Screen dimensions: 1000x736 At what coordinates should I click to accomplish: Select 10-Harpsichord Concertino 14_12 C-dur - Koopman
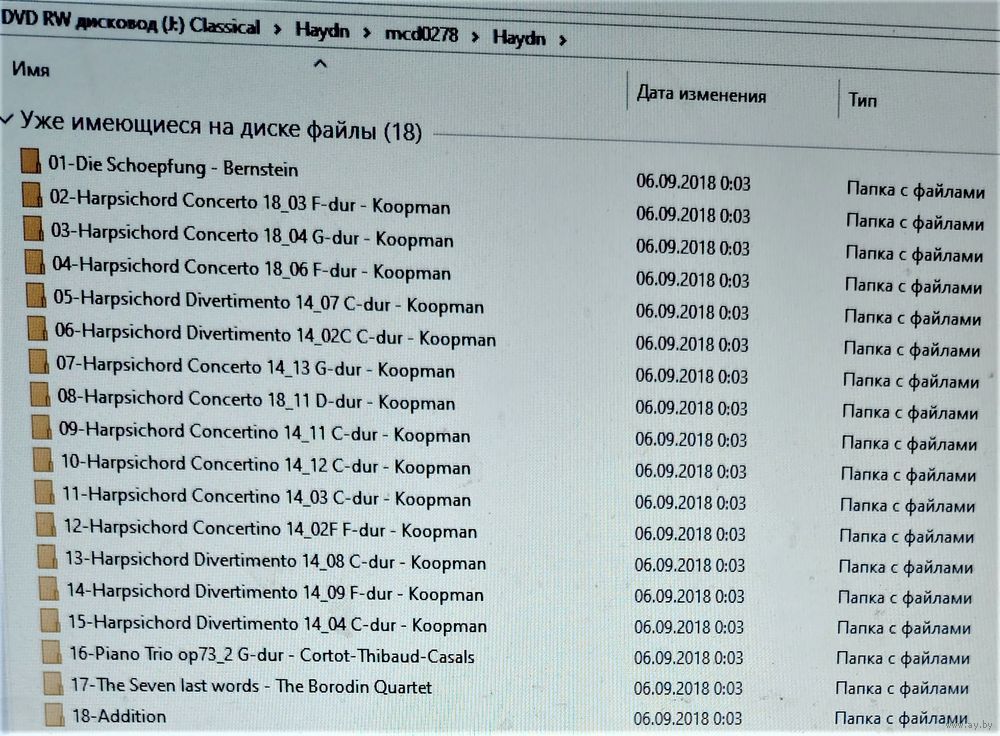pyautogui.click(x=266, y=464)
